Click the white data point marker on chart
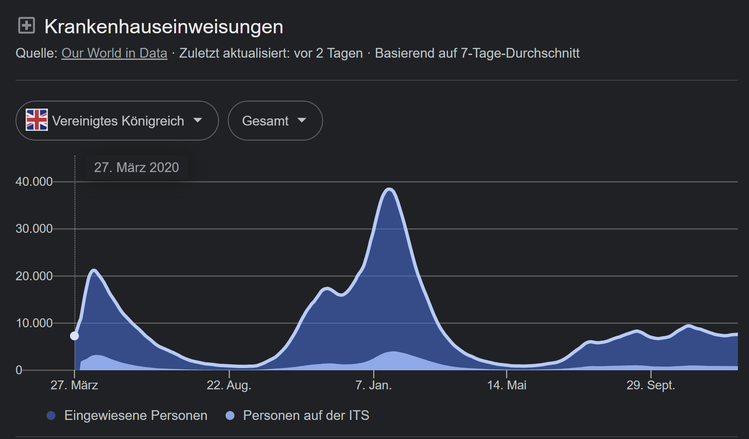Screen dimensions: 749x439 74,336
